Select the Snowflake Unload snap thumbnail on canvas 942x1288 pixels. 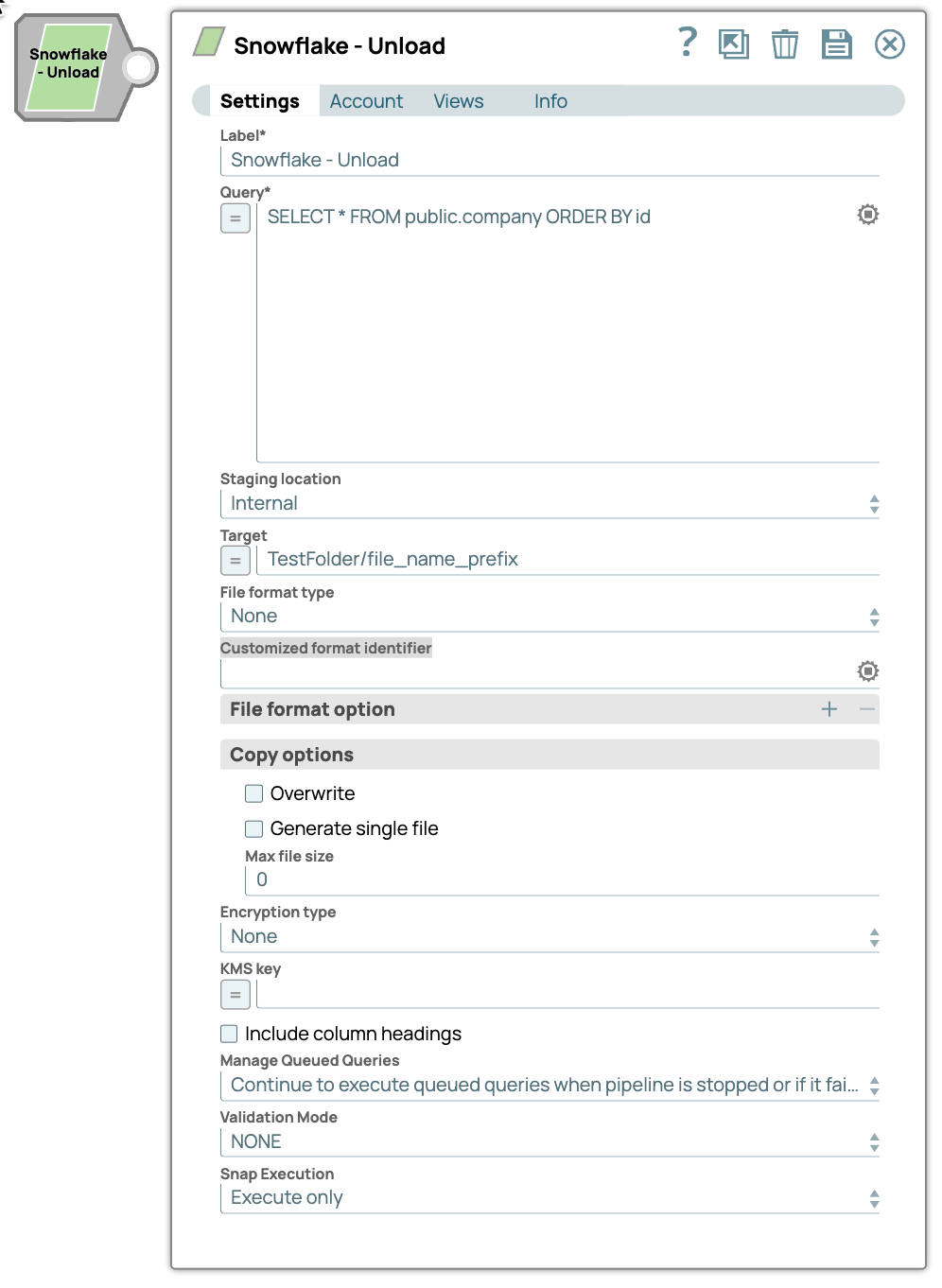68,64
